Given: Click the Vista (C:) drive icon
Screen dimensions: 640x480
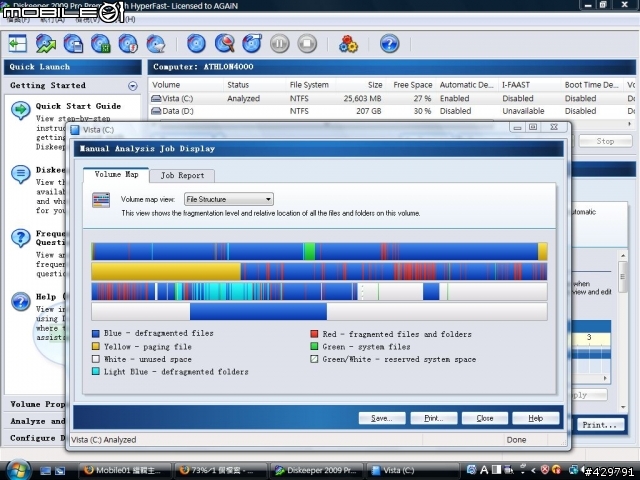Looking at the screenshot, I should click(156, 98).
